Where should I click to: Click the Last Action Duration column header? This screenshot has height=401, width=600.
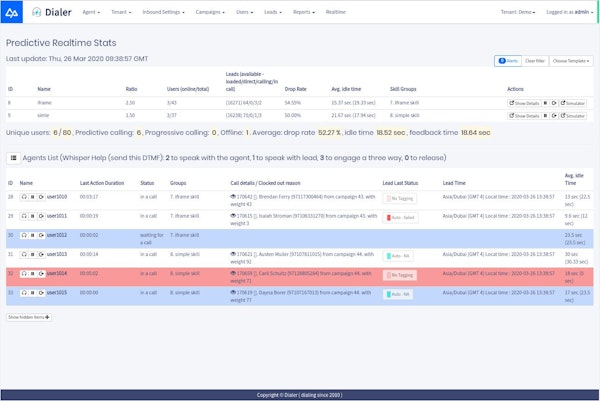click(102, 183)
